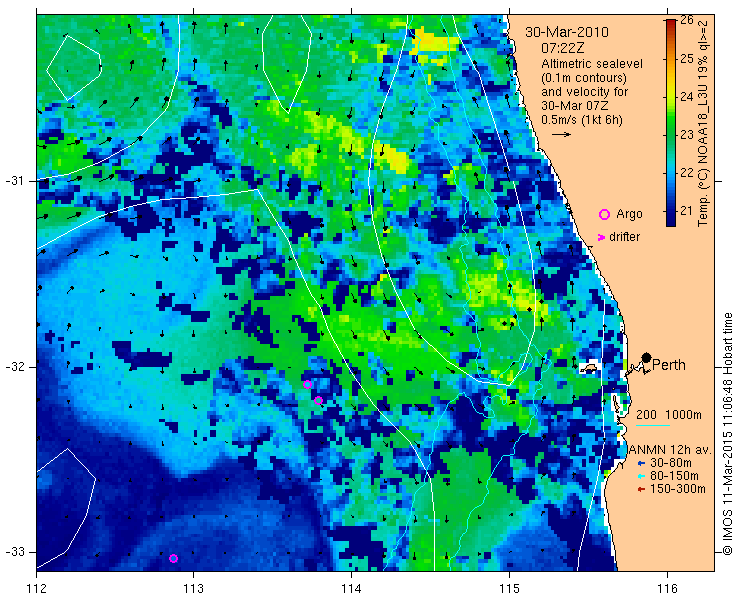This screenshot has height=600, width=740.
Task: Click the '(0.1m contours)' caption text
Action: (584, 77)
